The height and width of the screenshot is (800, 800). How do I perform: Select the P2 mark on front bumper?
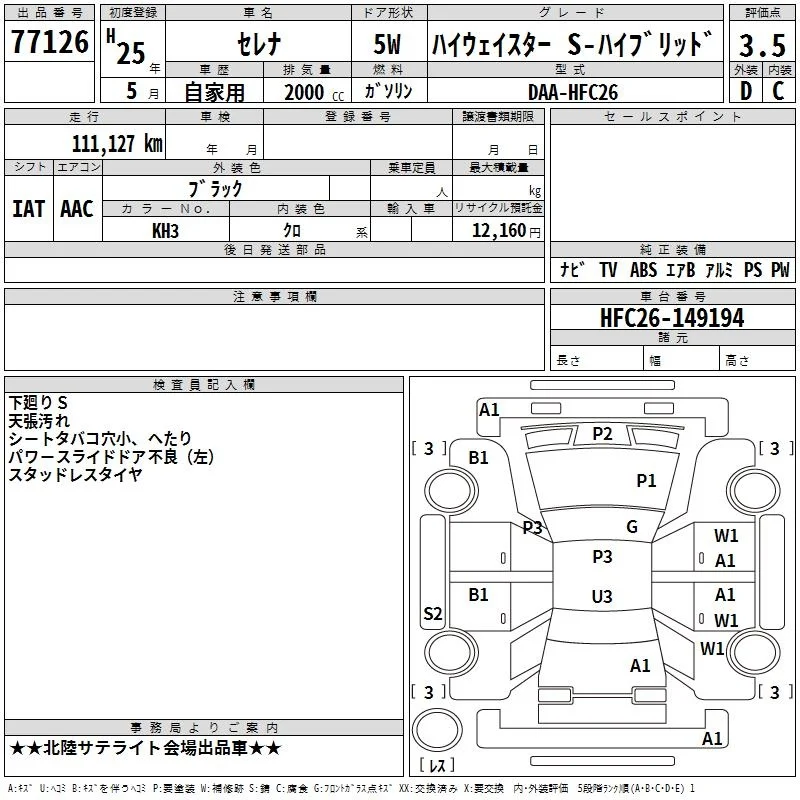coord(602,434)
